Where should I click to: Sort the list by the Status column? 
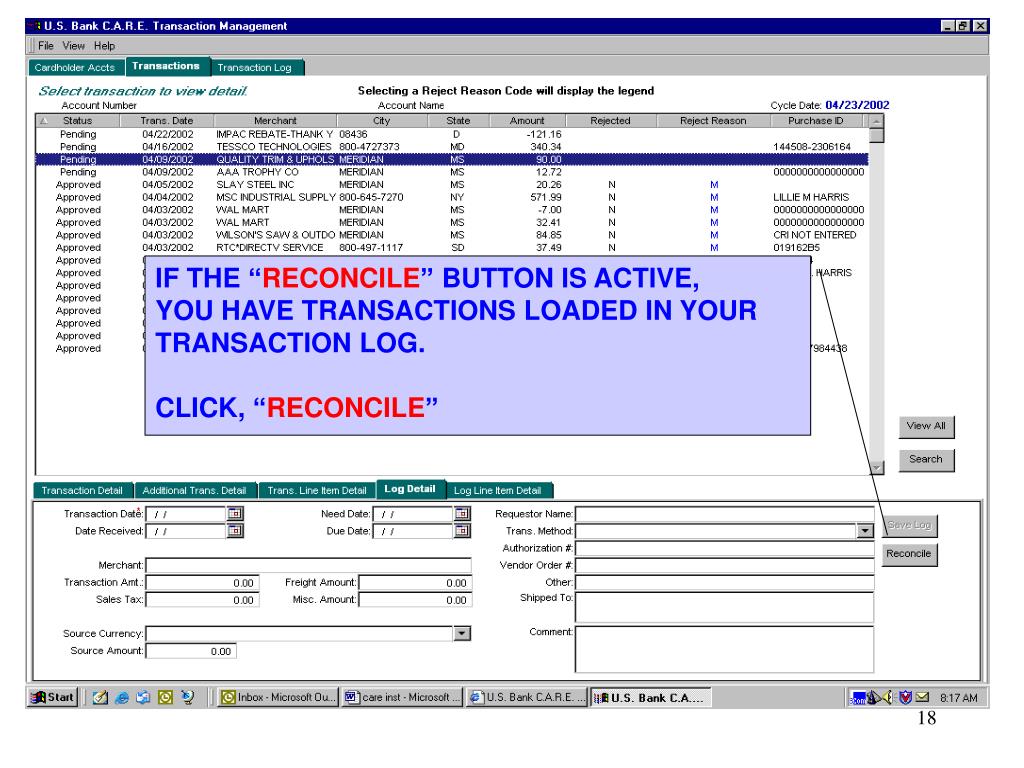(78, 120)
